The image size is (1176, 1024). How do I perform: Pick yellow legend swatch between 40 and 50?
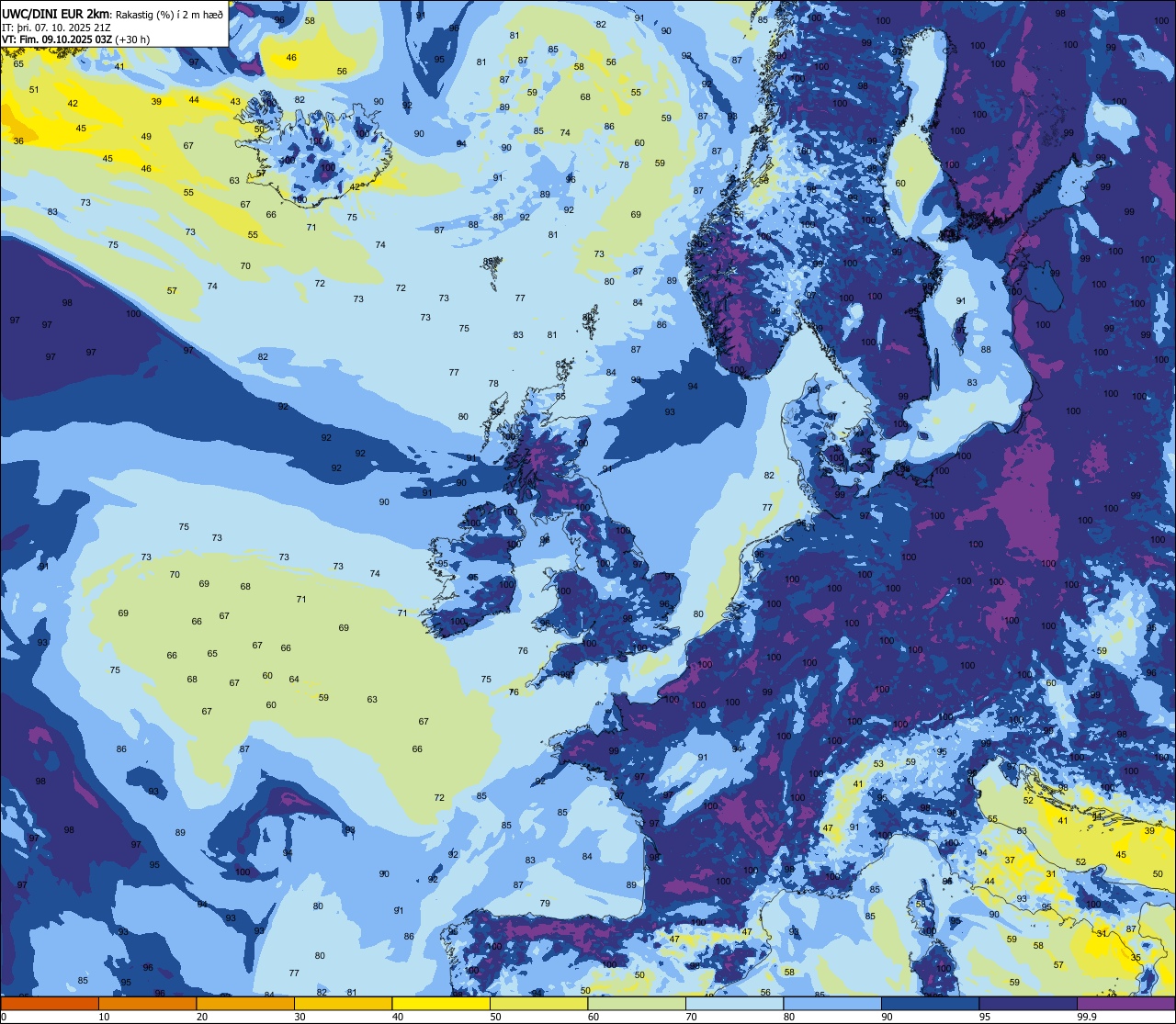pos(441,1003)
